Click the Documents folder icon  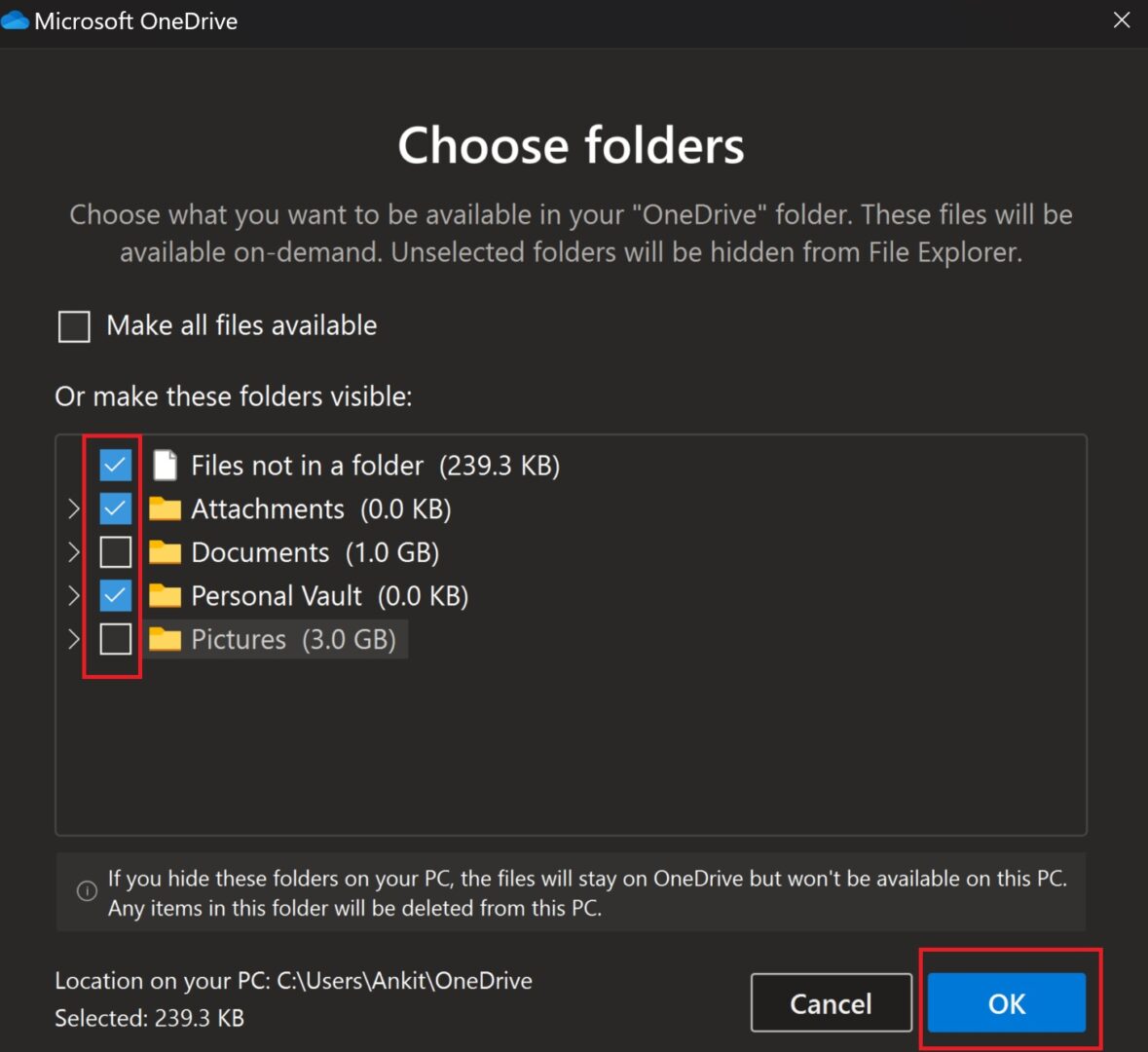coord(165,552)
